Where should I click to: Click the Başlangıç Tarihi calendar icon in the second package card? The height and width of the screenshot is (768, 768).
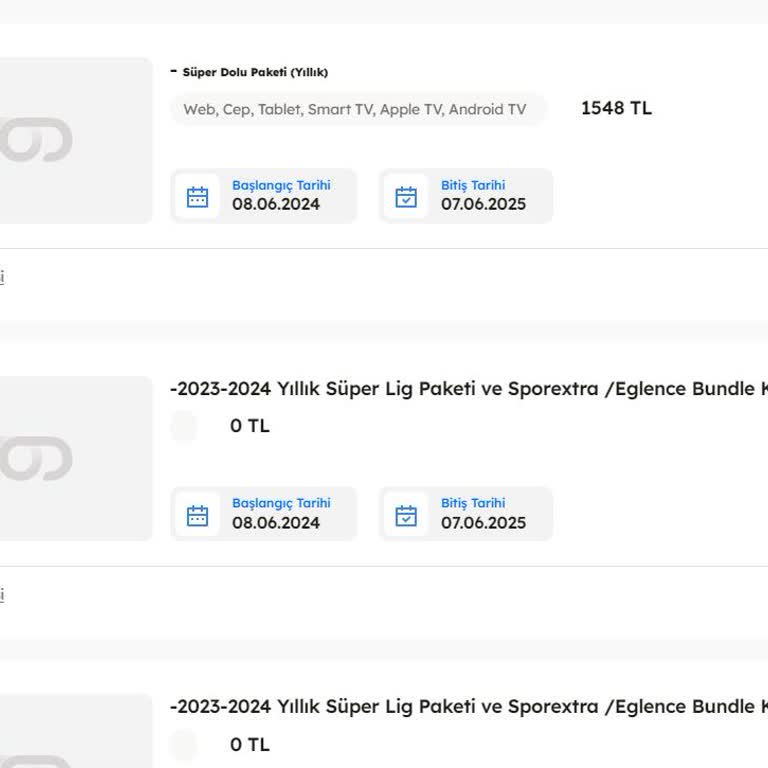(198, 515)
